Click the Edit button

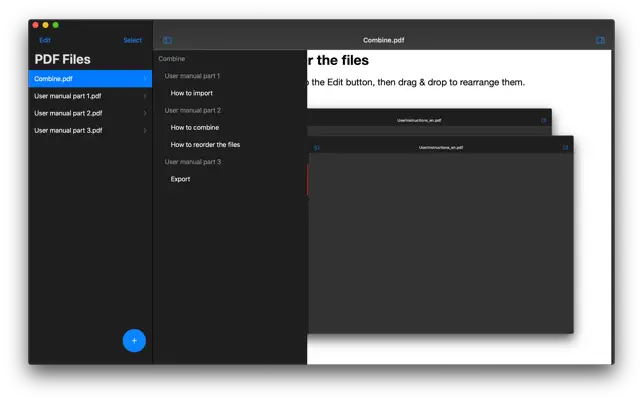click(x=45, y=40)
